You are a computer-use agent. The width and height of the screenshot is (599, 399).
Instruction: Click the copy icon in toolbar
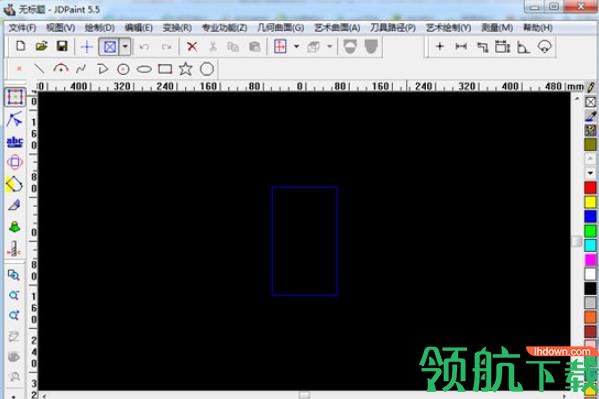click(x=233, y=47)
